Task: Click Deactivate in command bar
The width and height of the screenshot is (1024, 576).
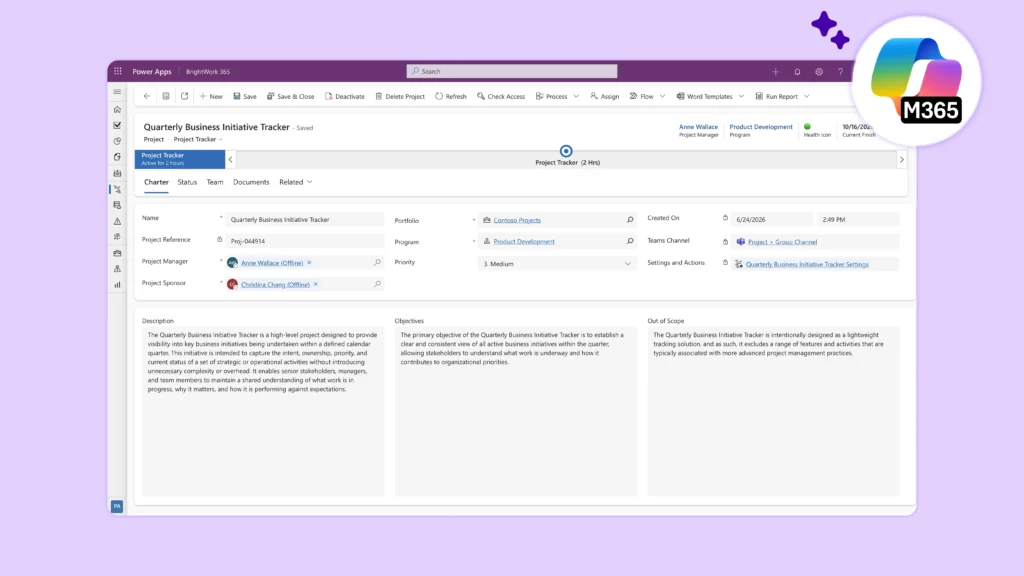Action: (x=345, y=97)
